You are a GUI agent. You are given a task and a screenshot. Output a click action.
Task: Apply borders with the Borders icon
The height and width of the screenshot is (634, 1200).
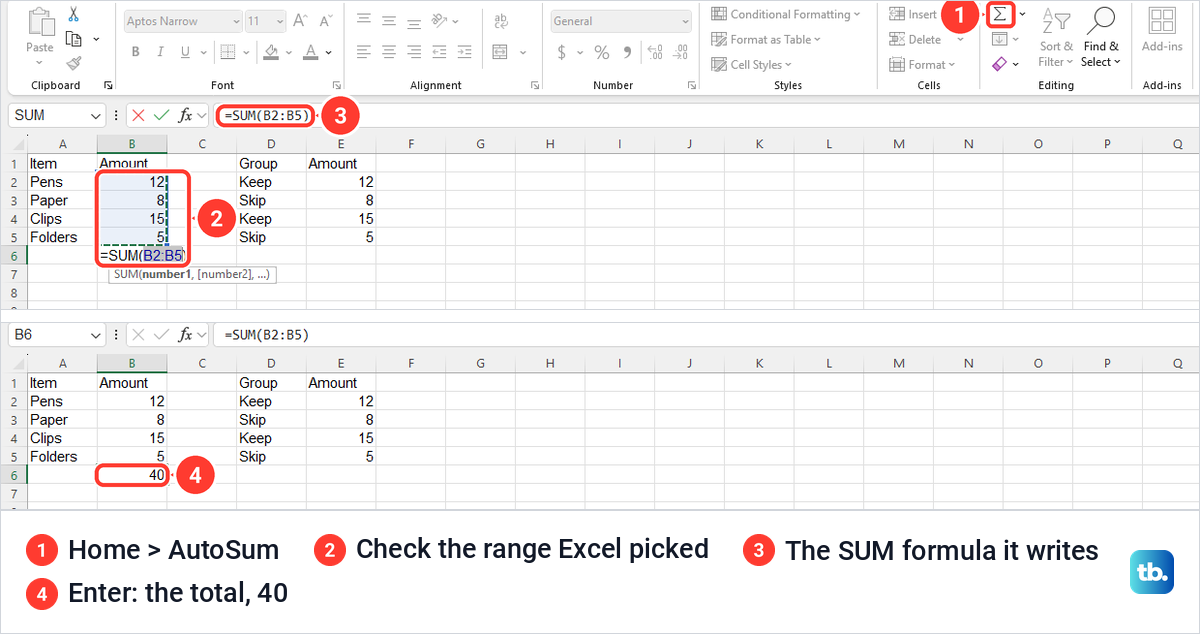pyautogui.click(x=228, y=52)
